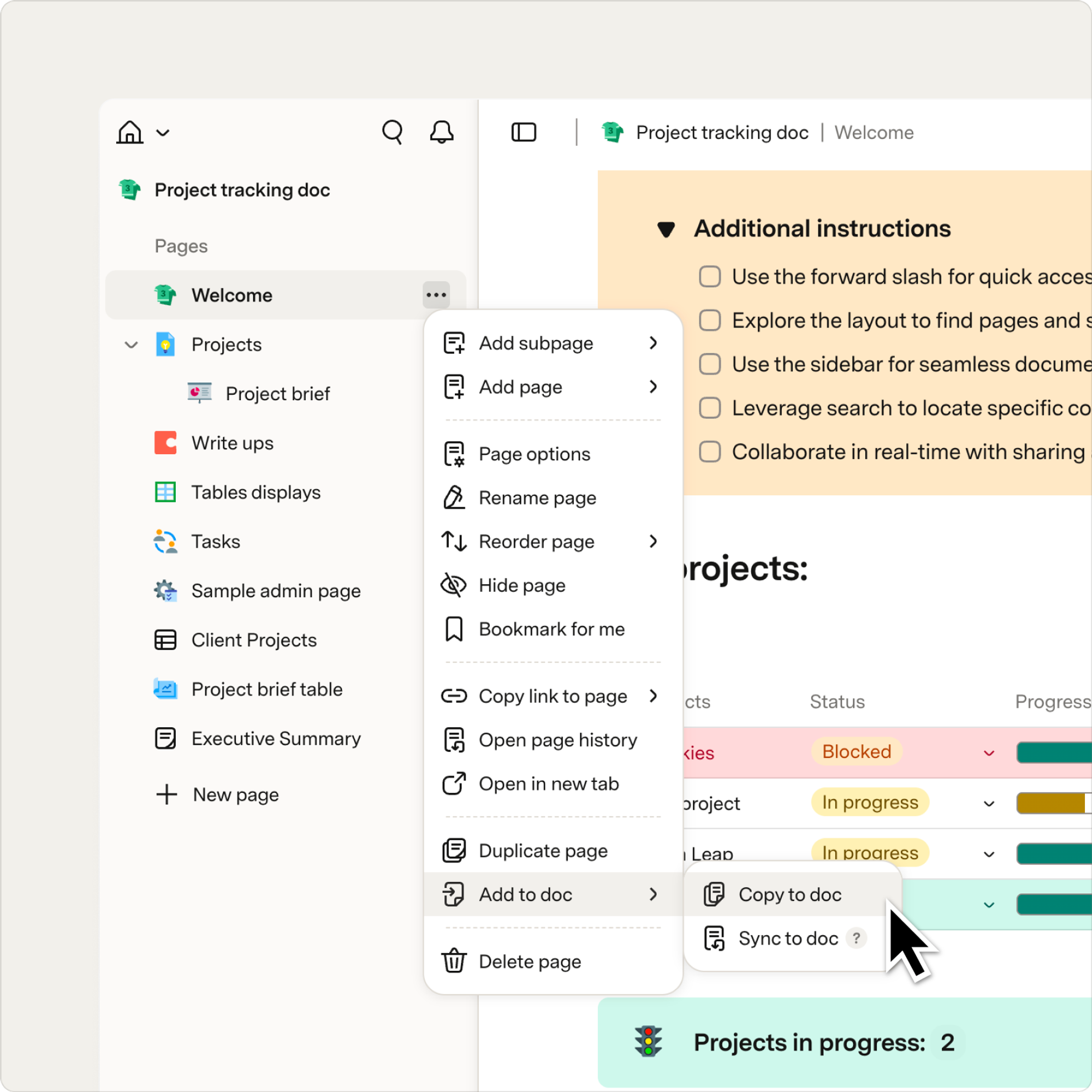Open the Welcome page in the sidebar

(x=285, y=294)
